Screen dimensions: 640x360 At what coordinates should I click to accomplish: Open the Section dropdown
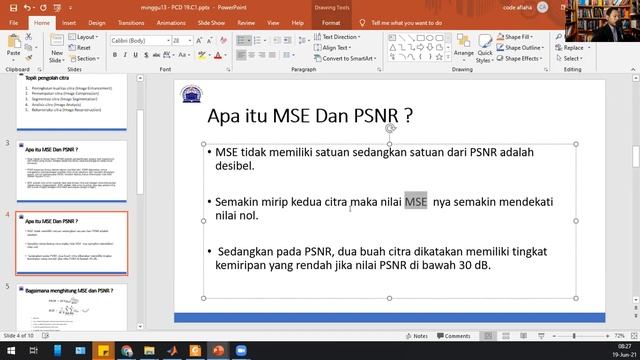pyautogui.click(x=84, y=58)
